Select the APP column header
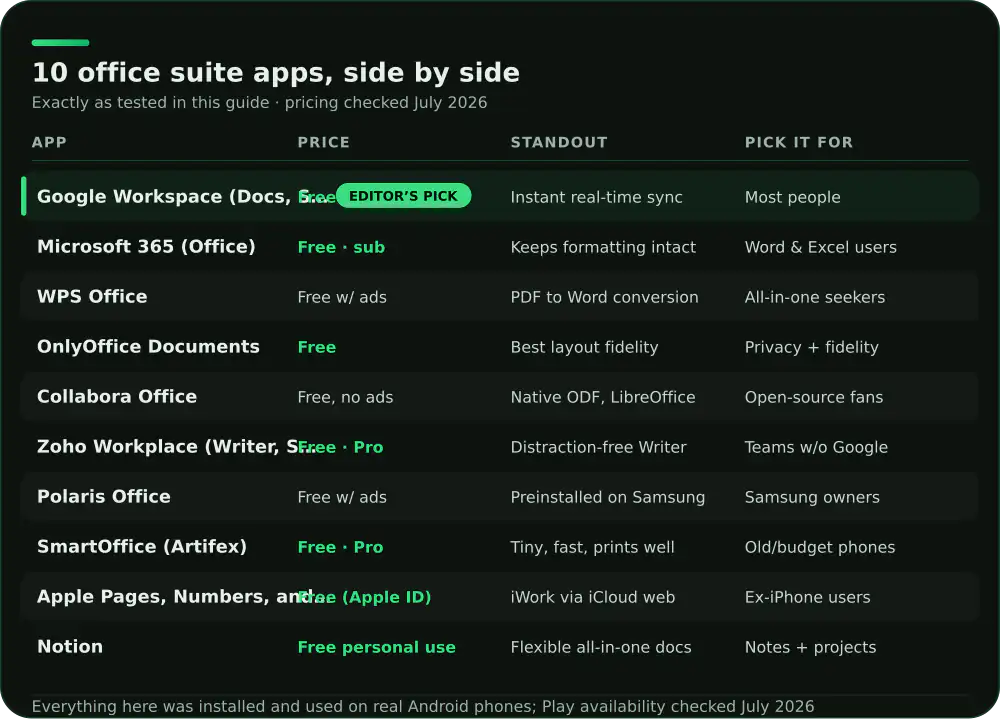This screenshot has width=1000, height=719. 49,142
